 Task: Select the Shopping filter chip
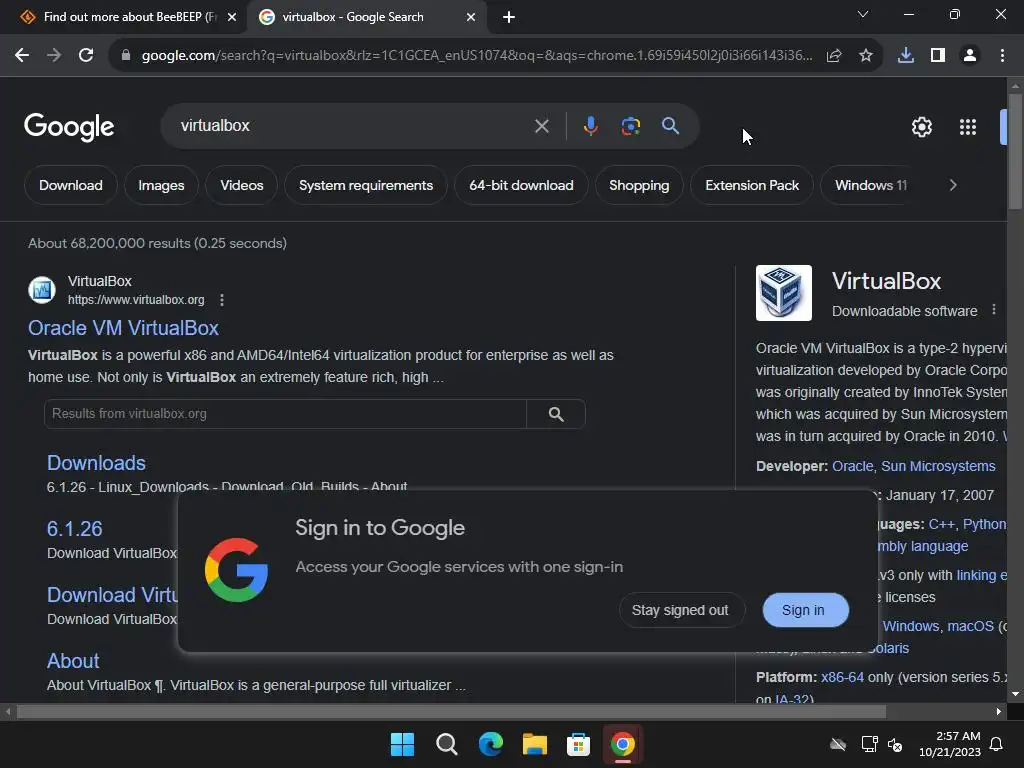point(639,185)
